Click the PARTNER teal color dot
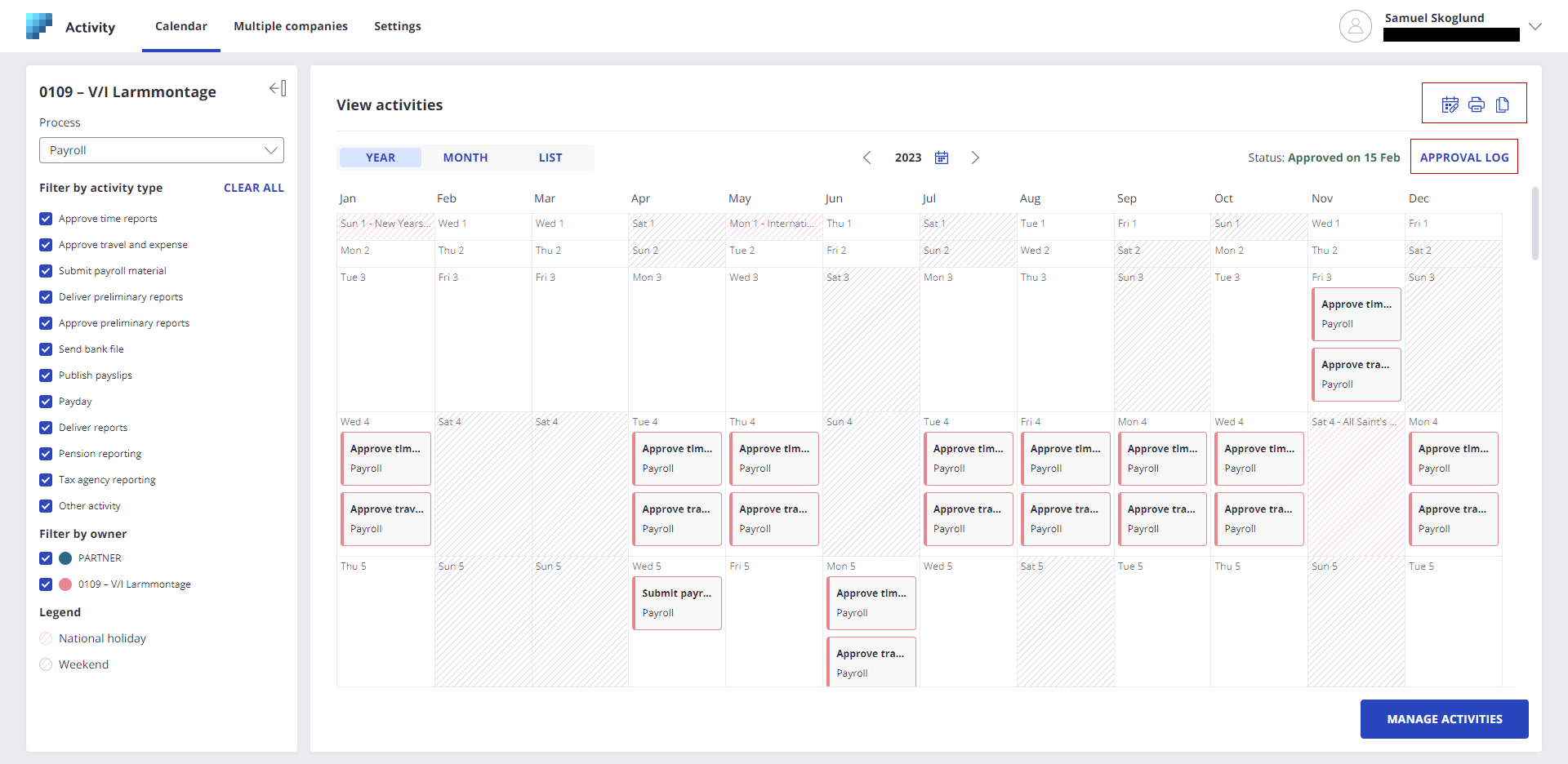This screenshot has height=764, width=1568. click(x=66, y=558)
